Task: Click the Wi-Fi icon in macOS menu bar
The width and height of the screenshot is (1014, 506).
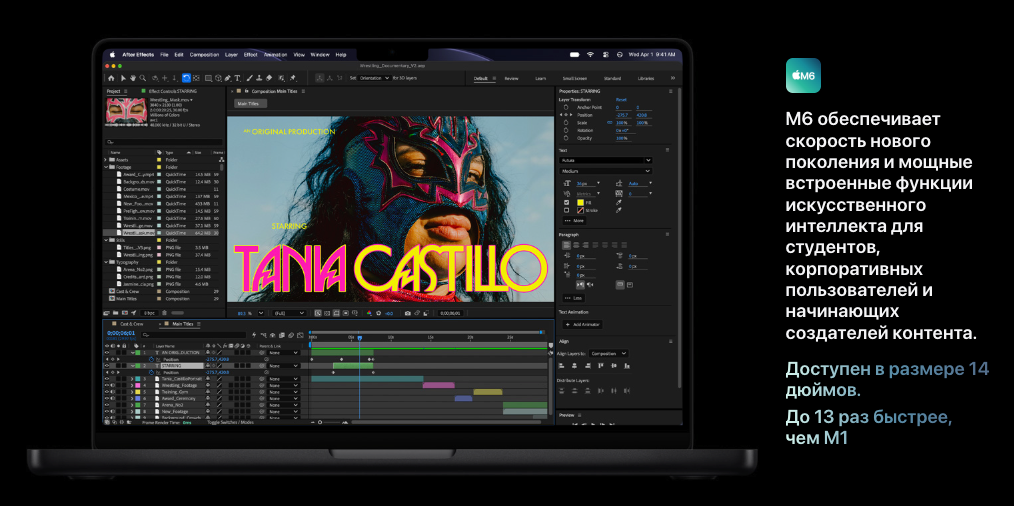Action: pyautogui.click(x=590, y=54)
